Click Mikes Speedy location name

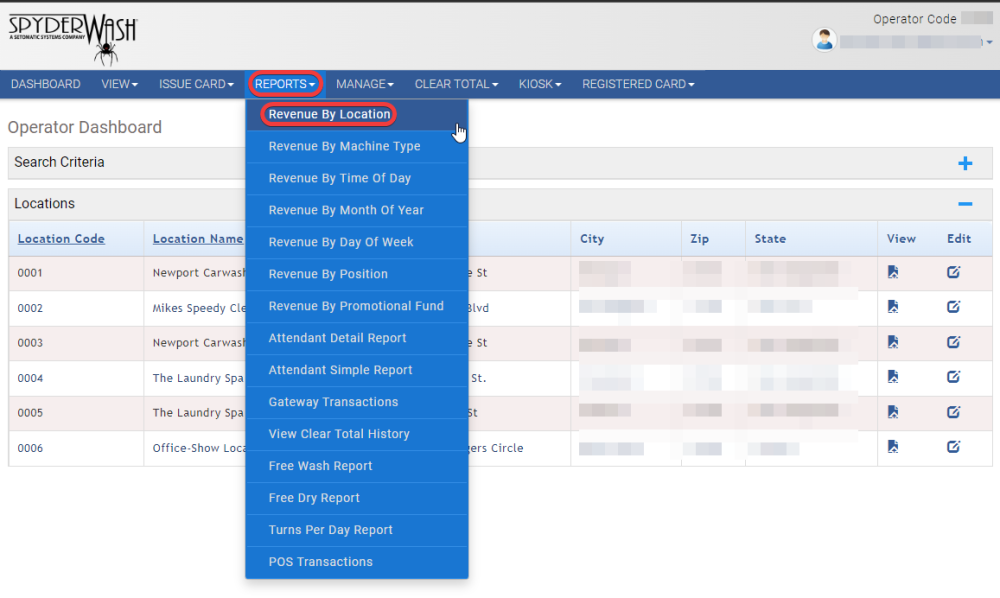[x=199, y=308]
